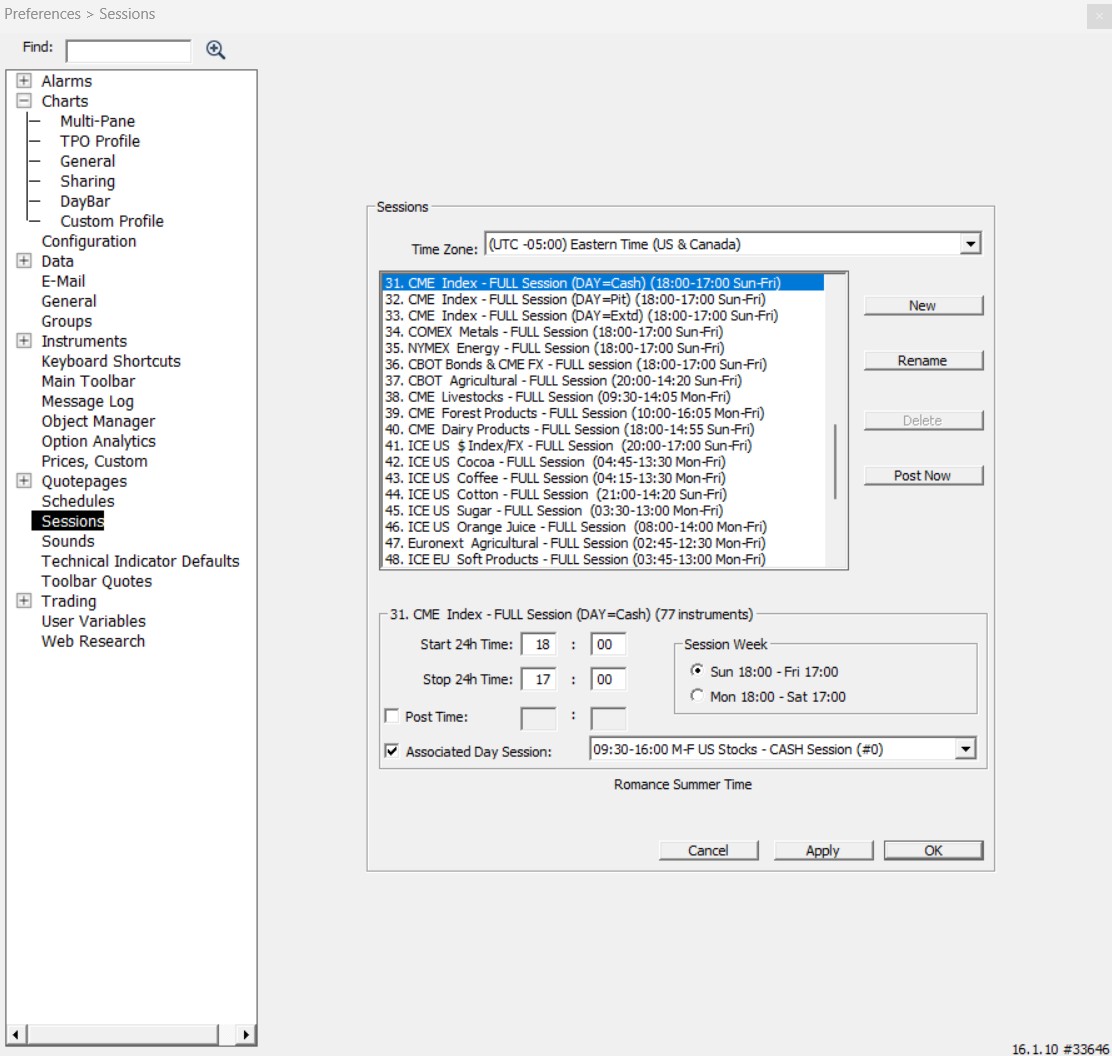This screenshot has height=1056, width=1112.
Task: Close the Preferences window with X
Action: (1097, 15)
